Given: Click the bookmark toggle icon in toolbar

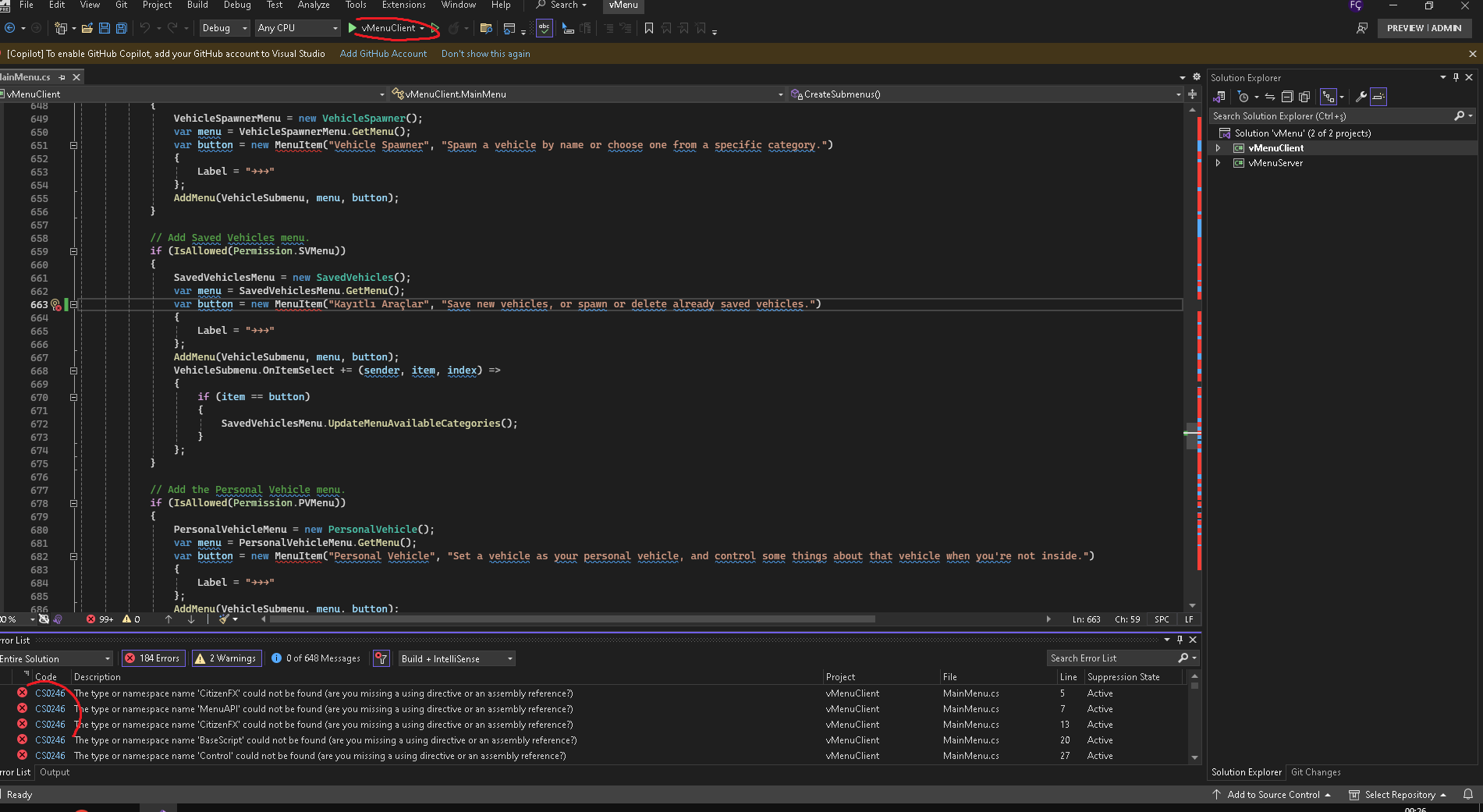Looking at the screenshot, I should point(648,28).
